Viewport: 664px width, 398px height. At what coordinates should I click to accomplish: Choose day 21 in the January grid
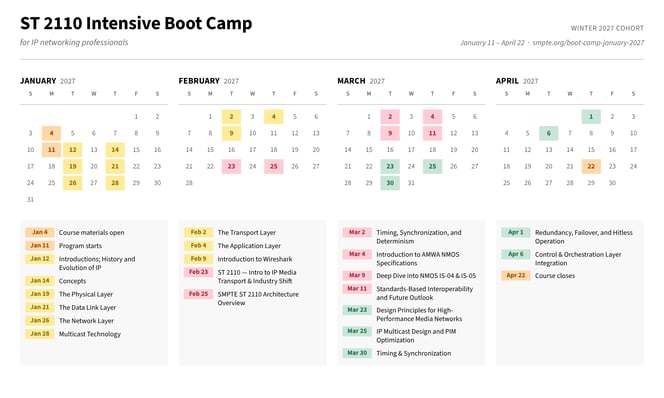click(x=115, y=166)
